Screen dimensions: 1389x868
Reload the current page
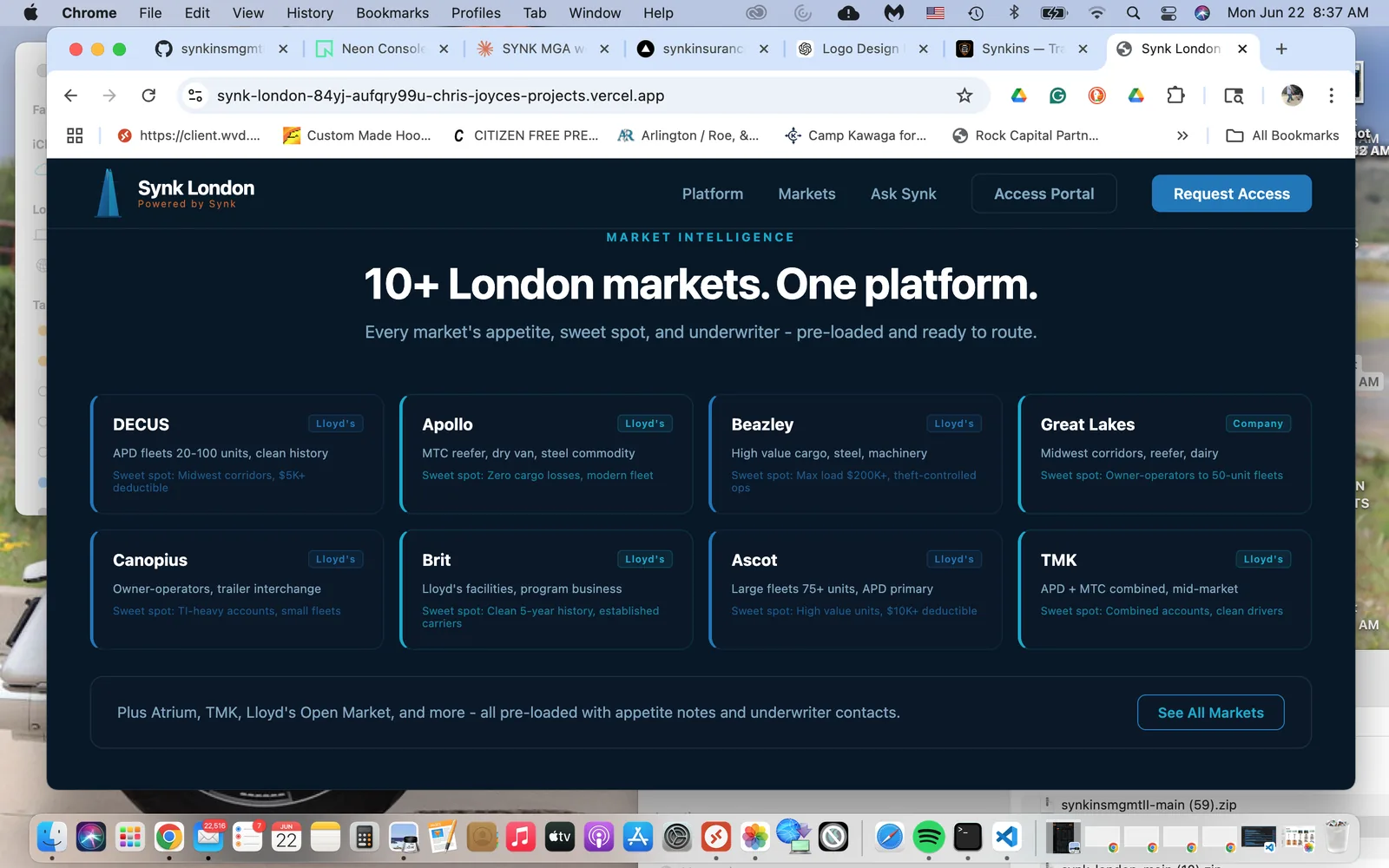(148, 95)
